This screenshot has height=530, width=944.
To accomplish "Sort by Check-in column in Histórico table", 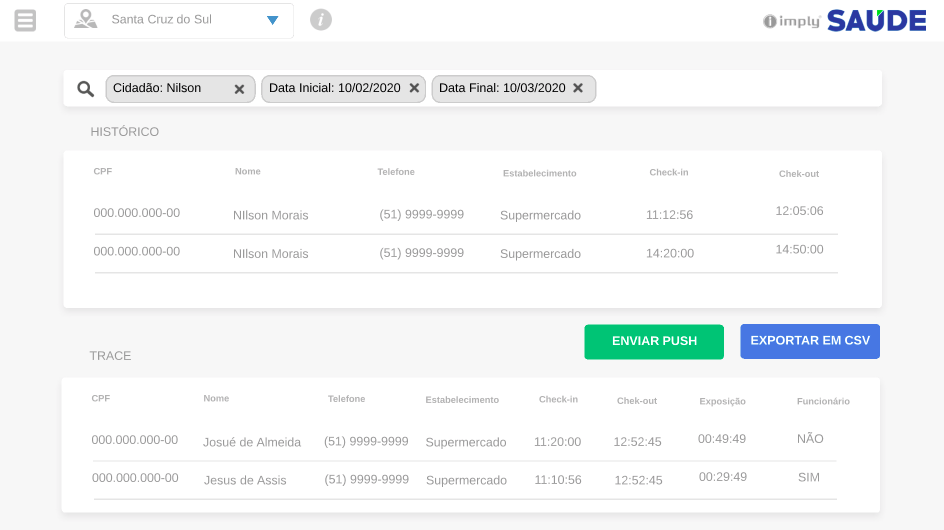I will tap(668, 173).
